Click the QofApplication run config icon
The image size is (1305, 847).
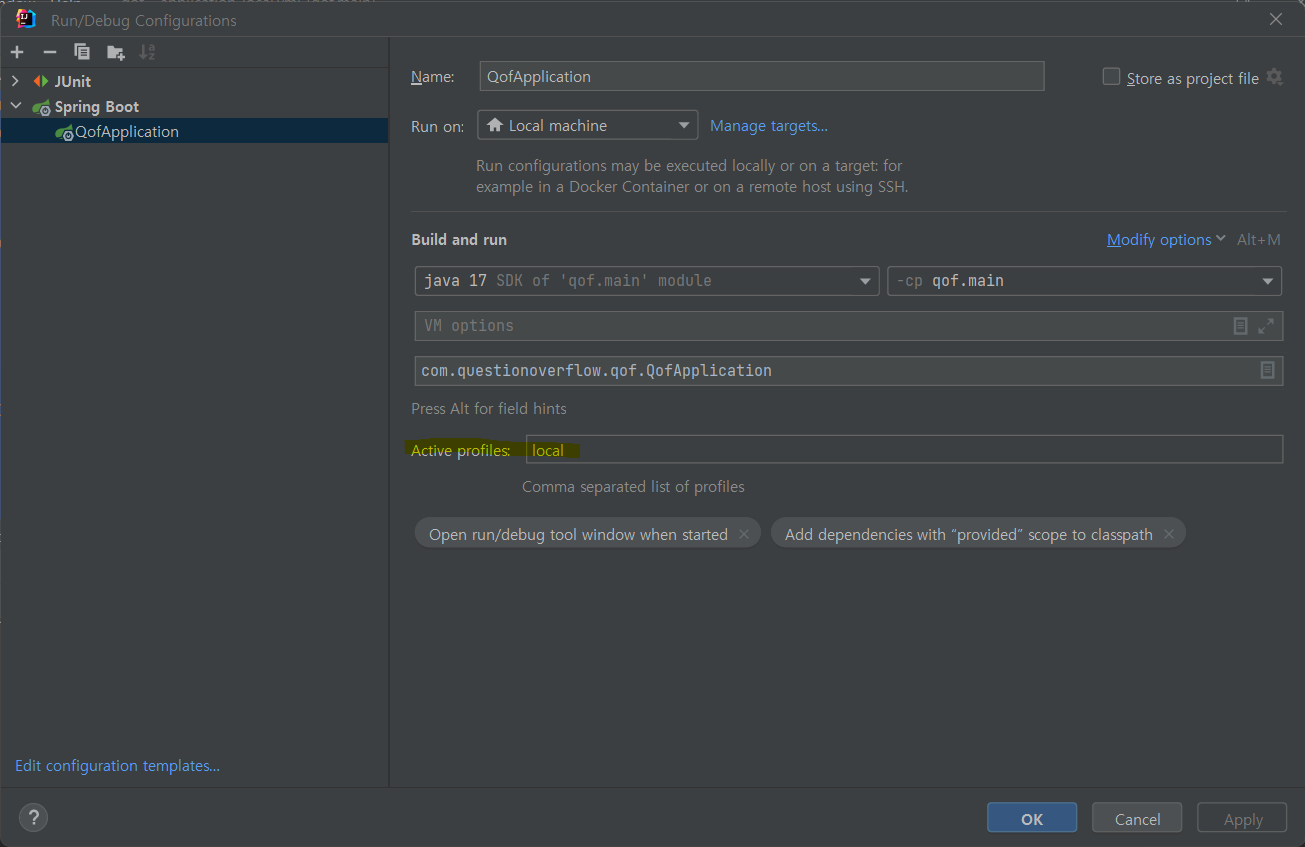point(64,132)
